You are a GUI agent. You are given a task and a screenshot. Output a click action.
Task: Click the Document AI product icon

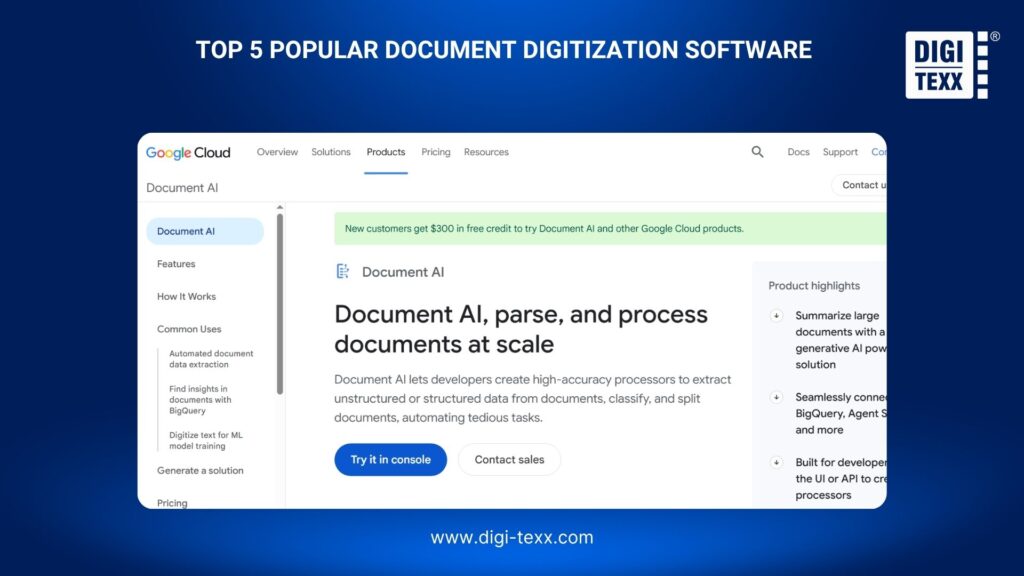343,271
